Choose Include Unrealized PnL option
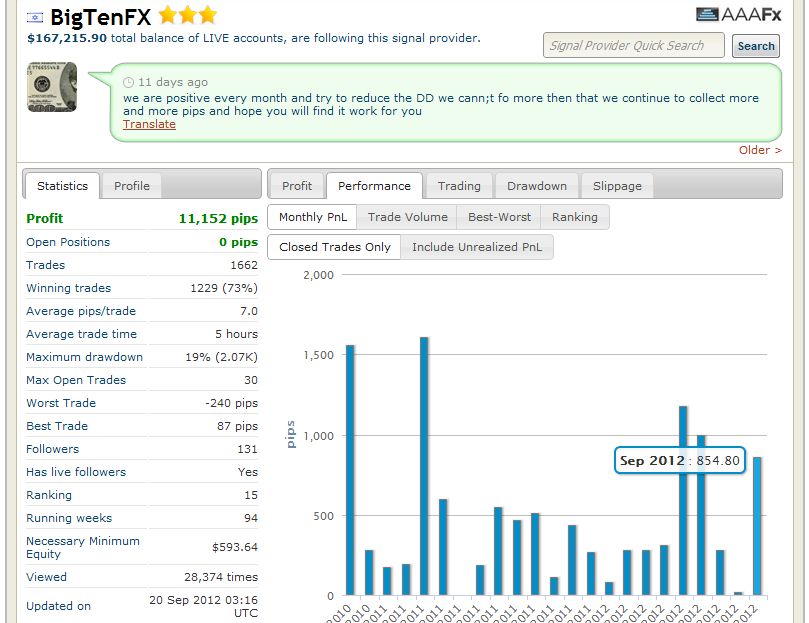Viewport: 809px width, 623px height. 477,247
